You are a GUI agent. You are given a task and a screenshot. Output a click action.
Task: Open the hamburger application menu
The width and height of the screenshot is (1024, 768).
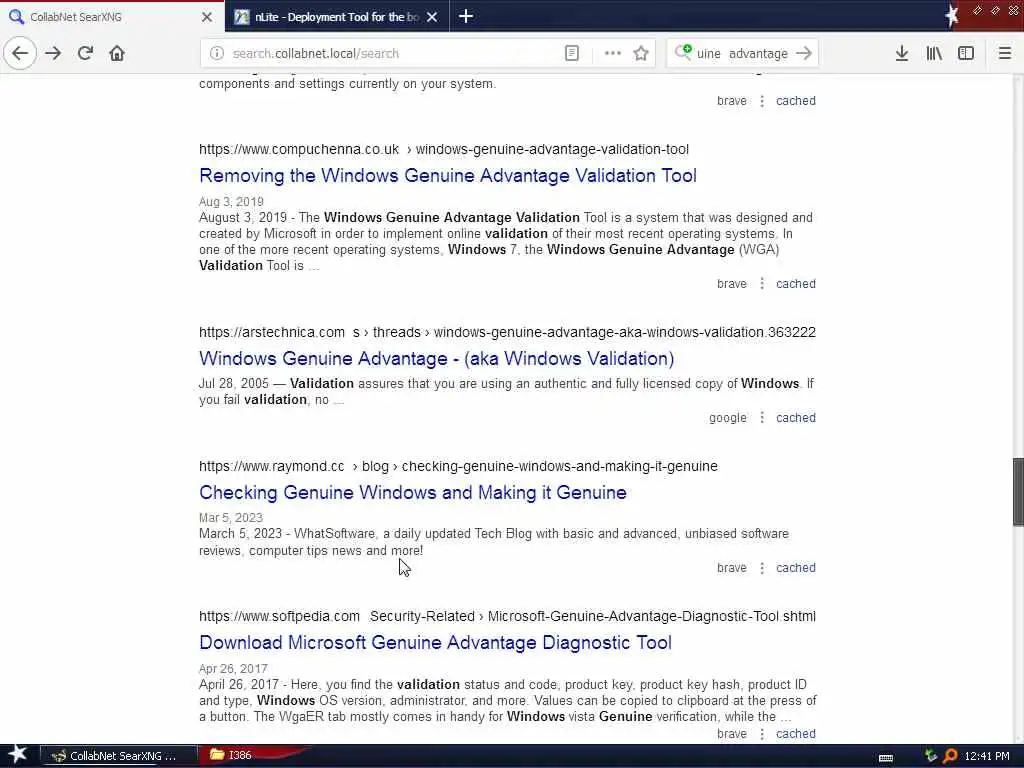1004,54
